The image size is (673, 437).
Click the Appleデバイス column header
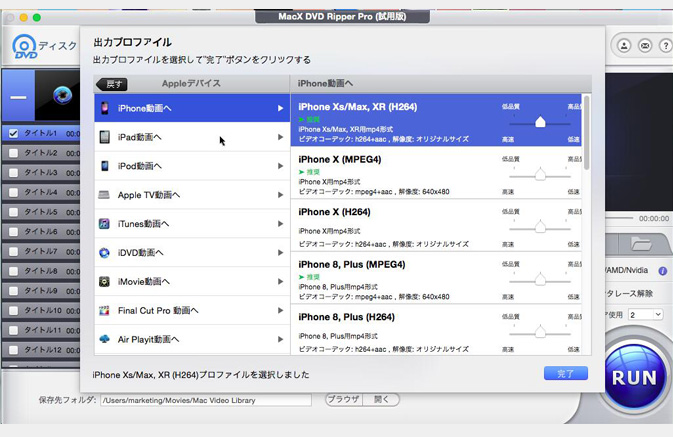point(191,83)
